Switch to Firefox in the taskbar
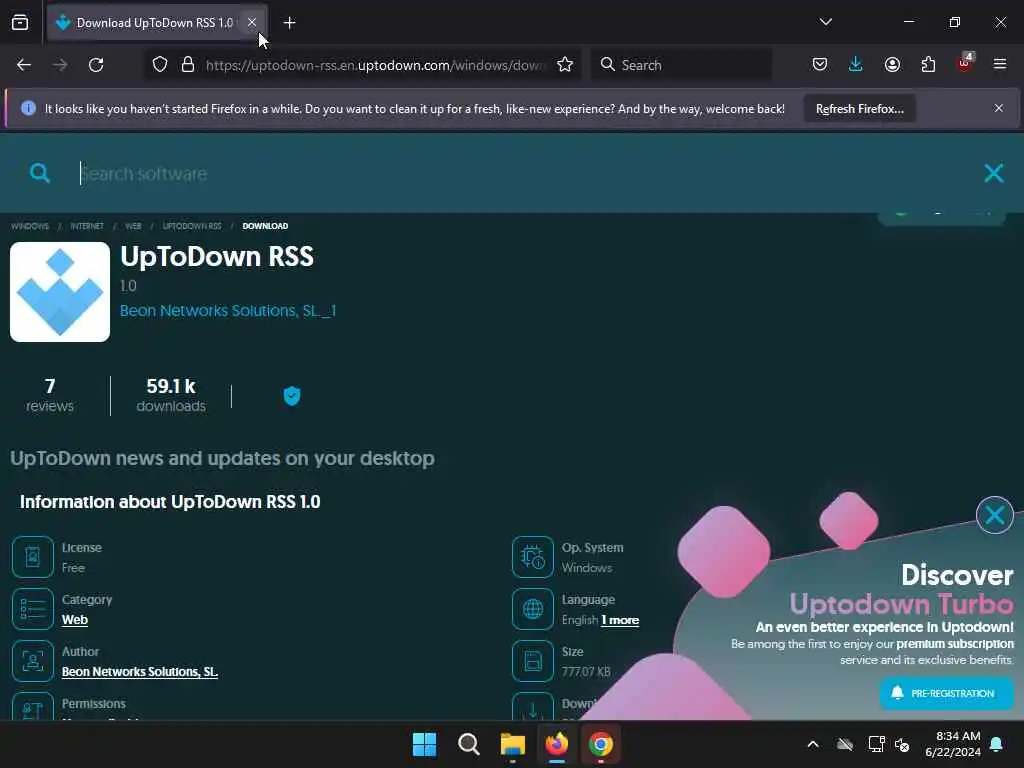The image size is (1024, 768). (556, 744)
